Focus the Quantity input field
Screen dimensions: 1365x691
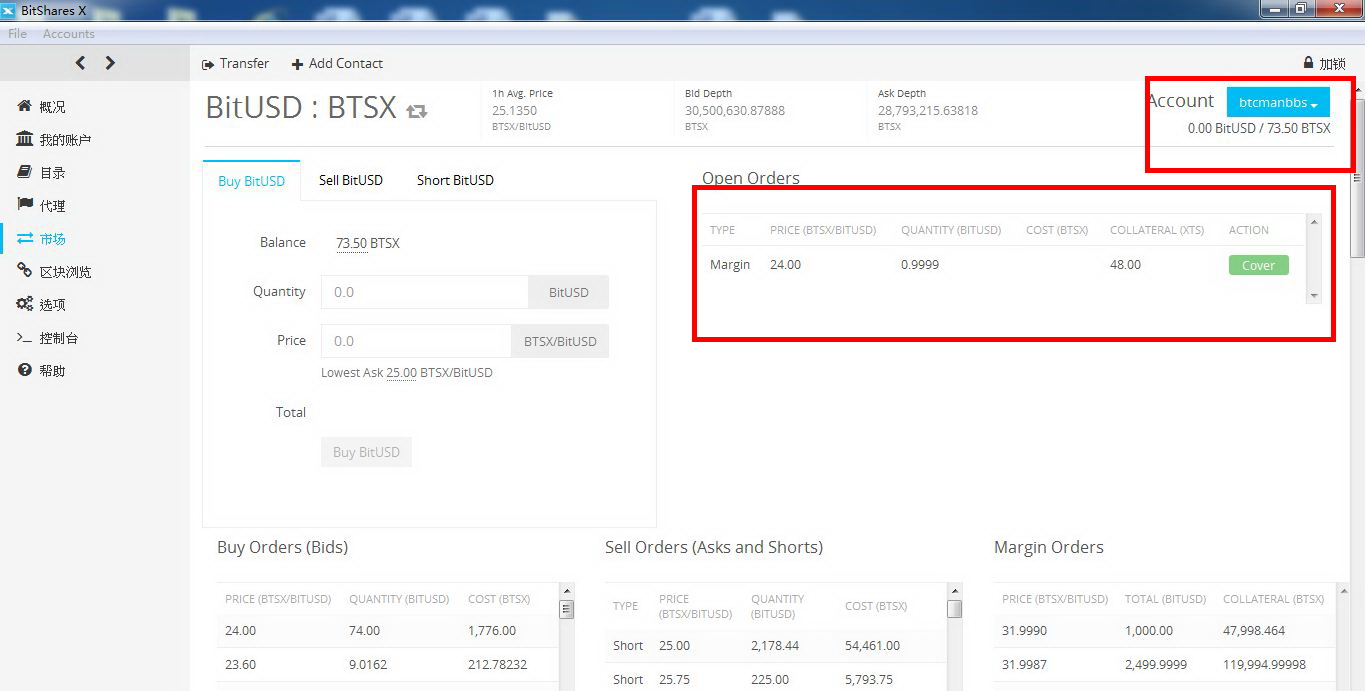(424, 292)
